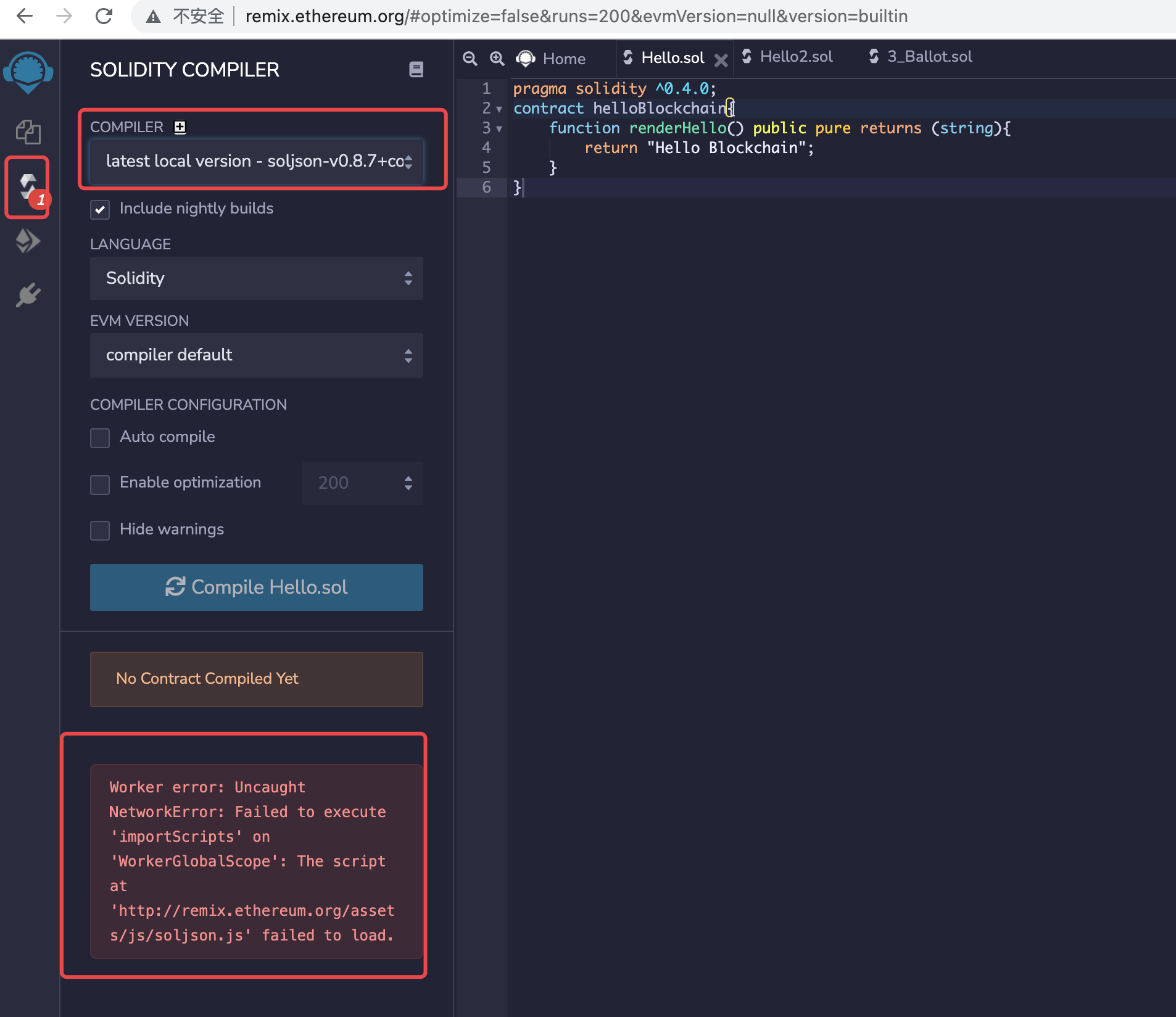Click the SOLIDITY COMPILER panel title
The width and height of the screenshot is (1176, 1017).
(x=184, y=70)
